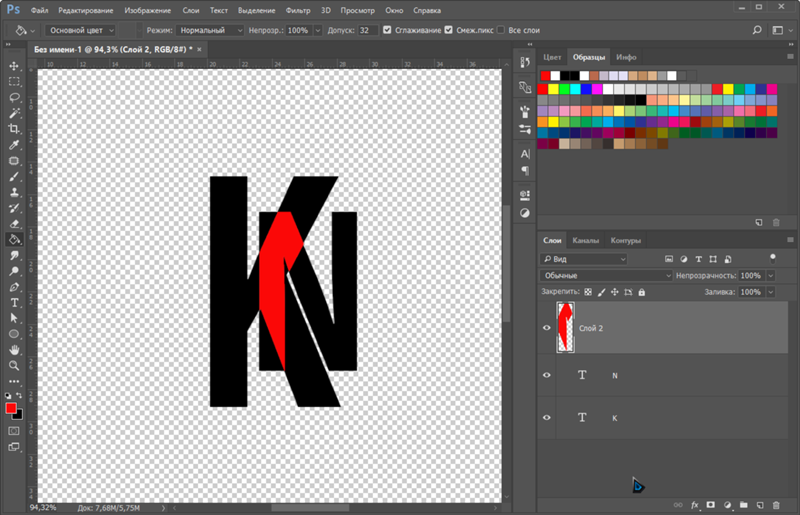Select the Crop tool
Image resolution: width=800 pixels, height=515 pixels.
pyautogui.click(x=14, y=129)
